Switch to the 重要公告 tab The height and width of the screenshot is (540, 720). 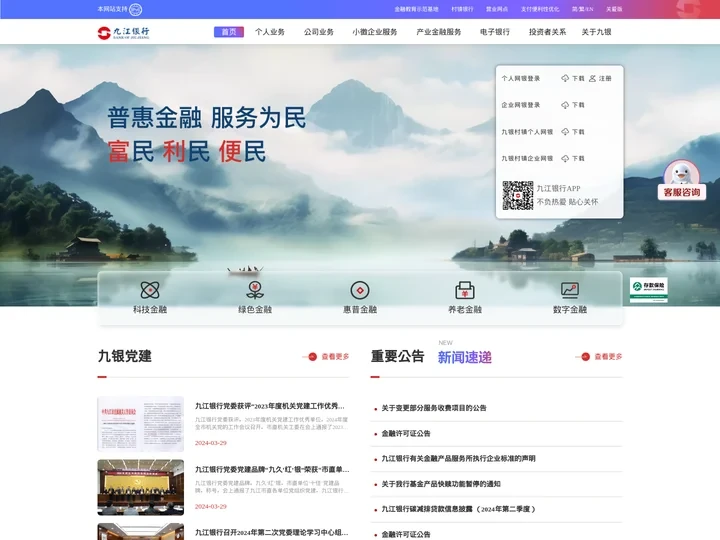click(398, 356)
